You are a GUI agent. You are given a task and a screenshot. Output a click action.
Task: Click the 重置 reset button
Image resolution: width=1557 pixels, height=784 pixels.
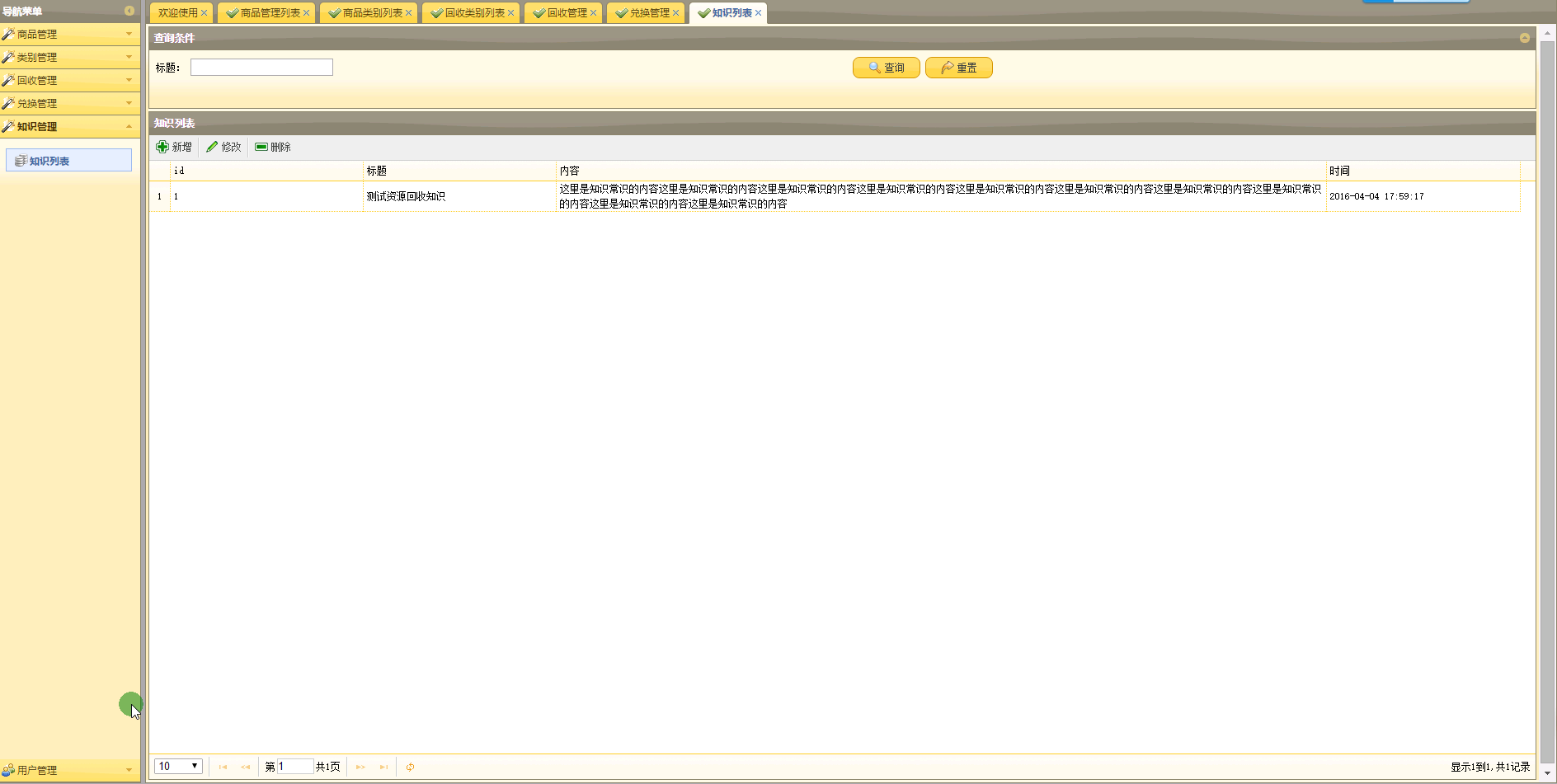point(959,68)
